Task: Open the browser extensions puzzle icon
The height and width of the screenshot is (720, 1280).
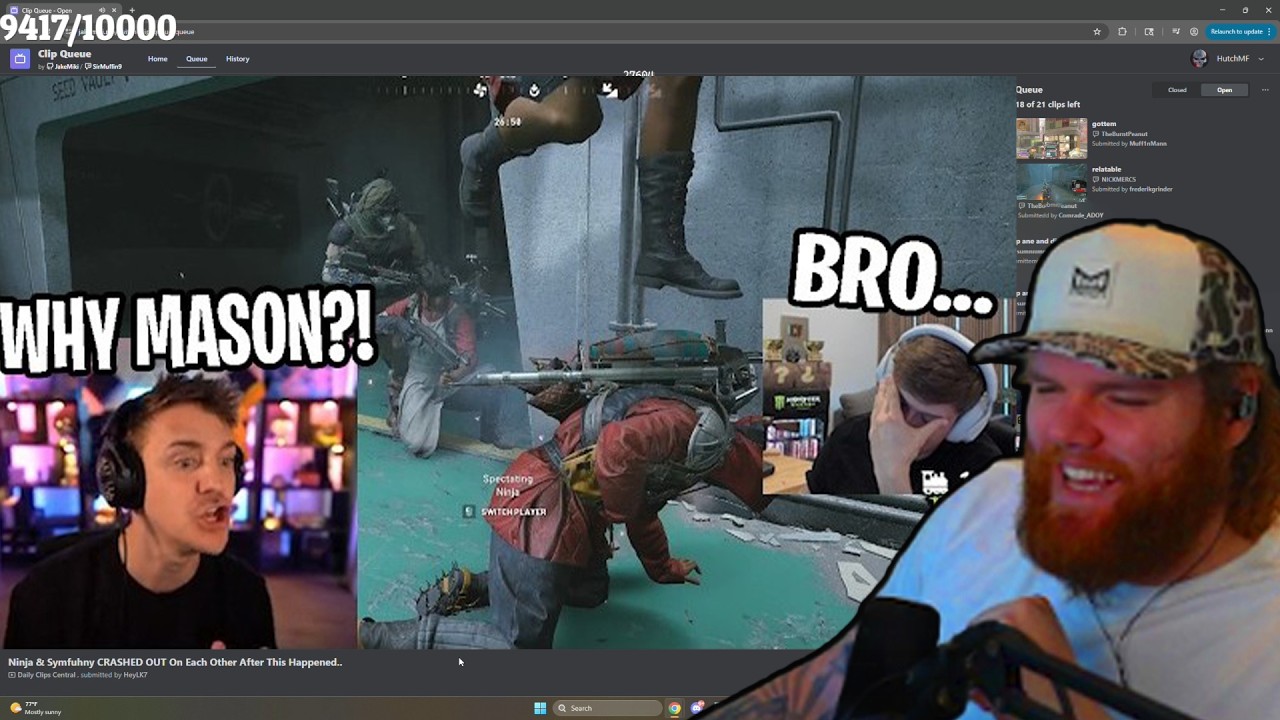Action: (1122, 32)
